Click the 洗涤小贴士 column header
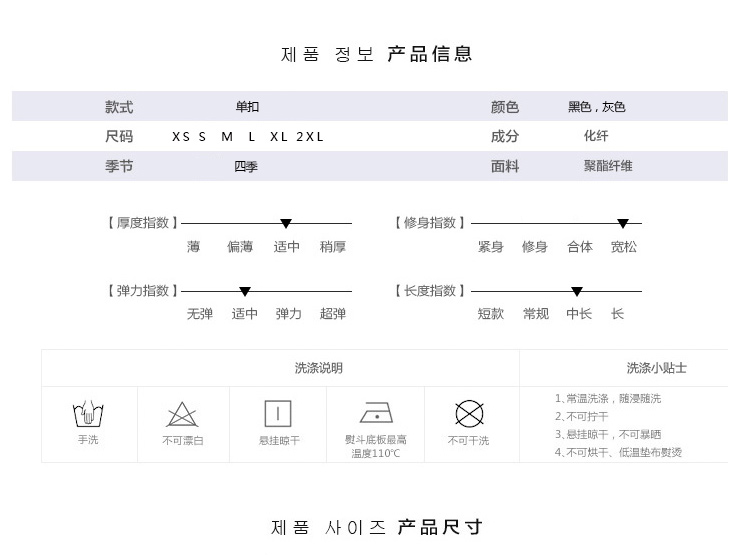 (656, 368)
